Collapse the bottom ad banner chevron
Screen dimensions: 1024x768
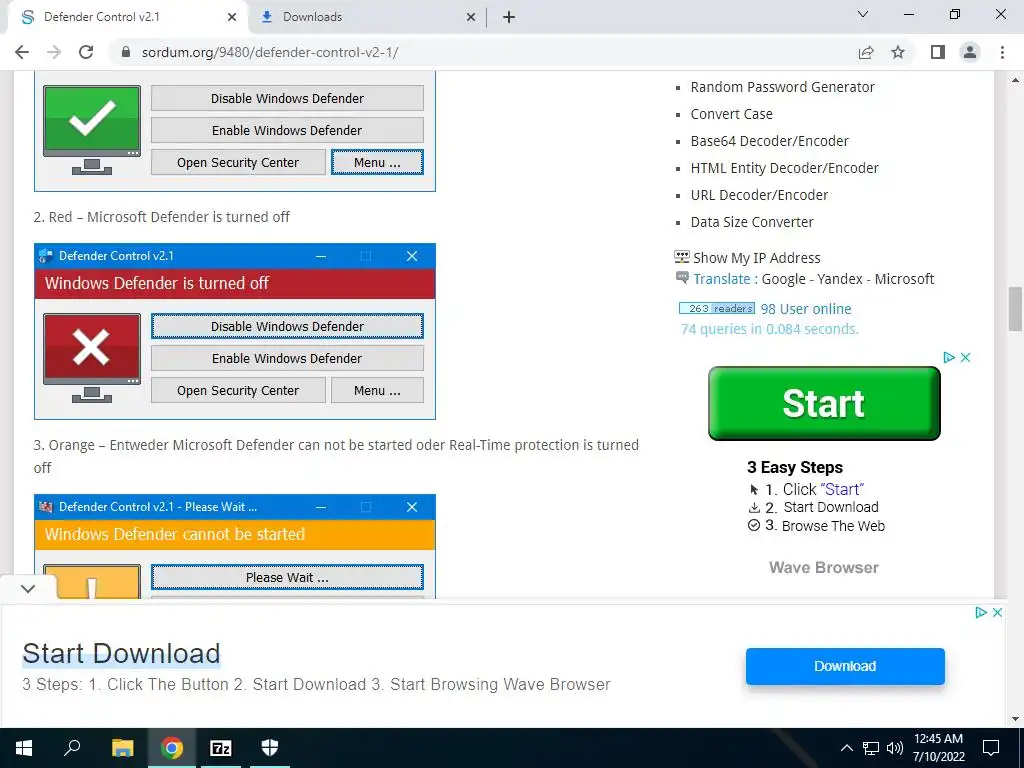(27, 589)
